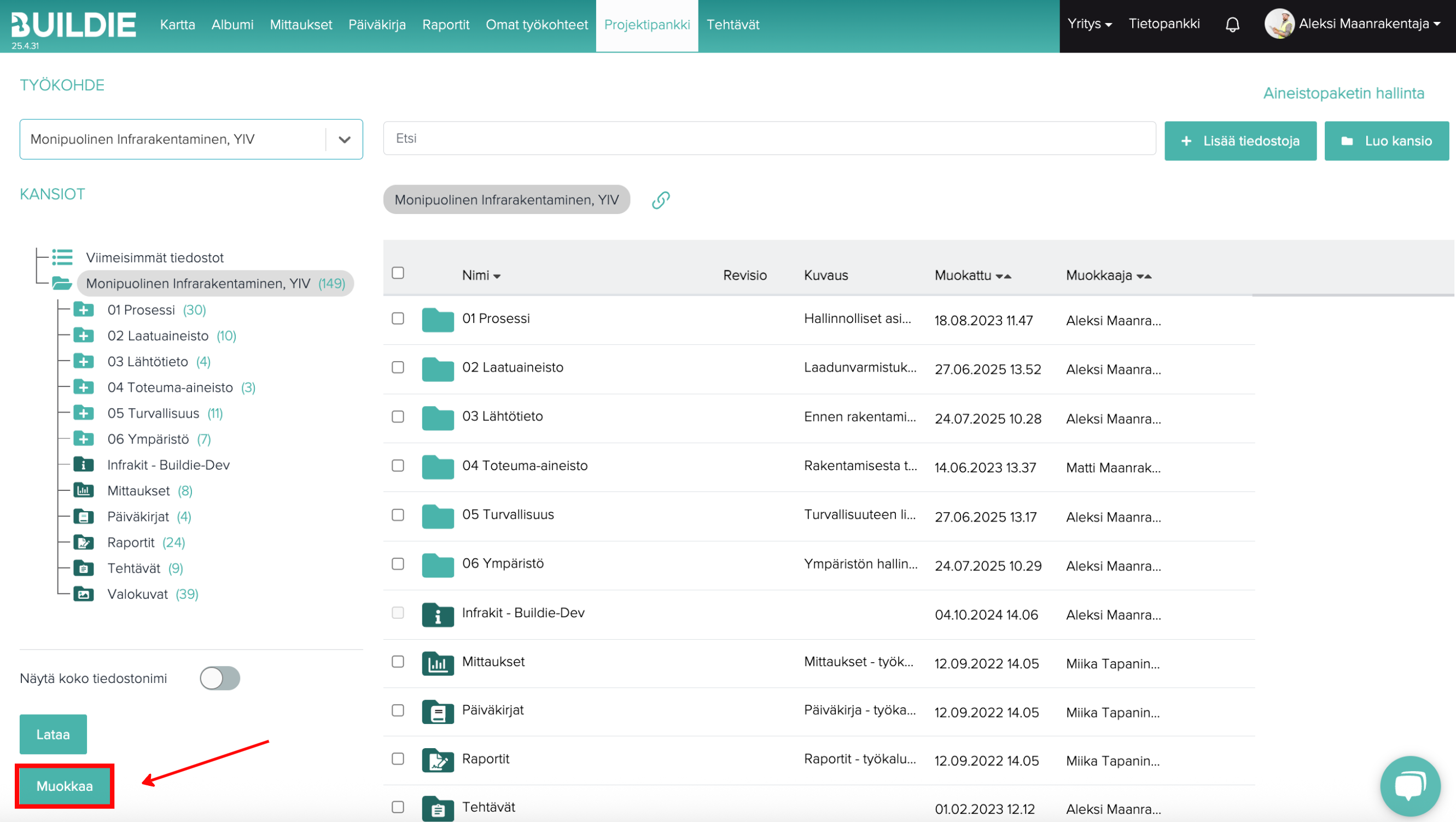
Task: Click 03 Lähtötieto folder icon in file list
Action: [438, 418]
